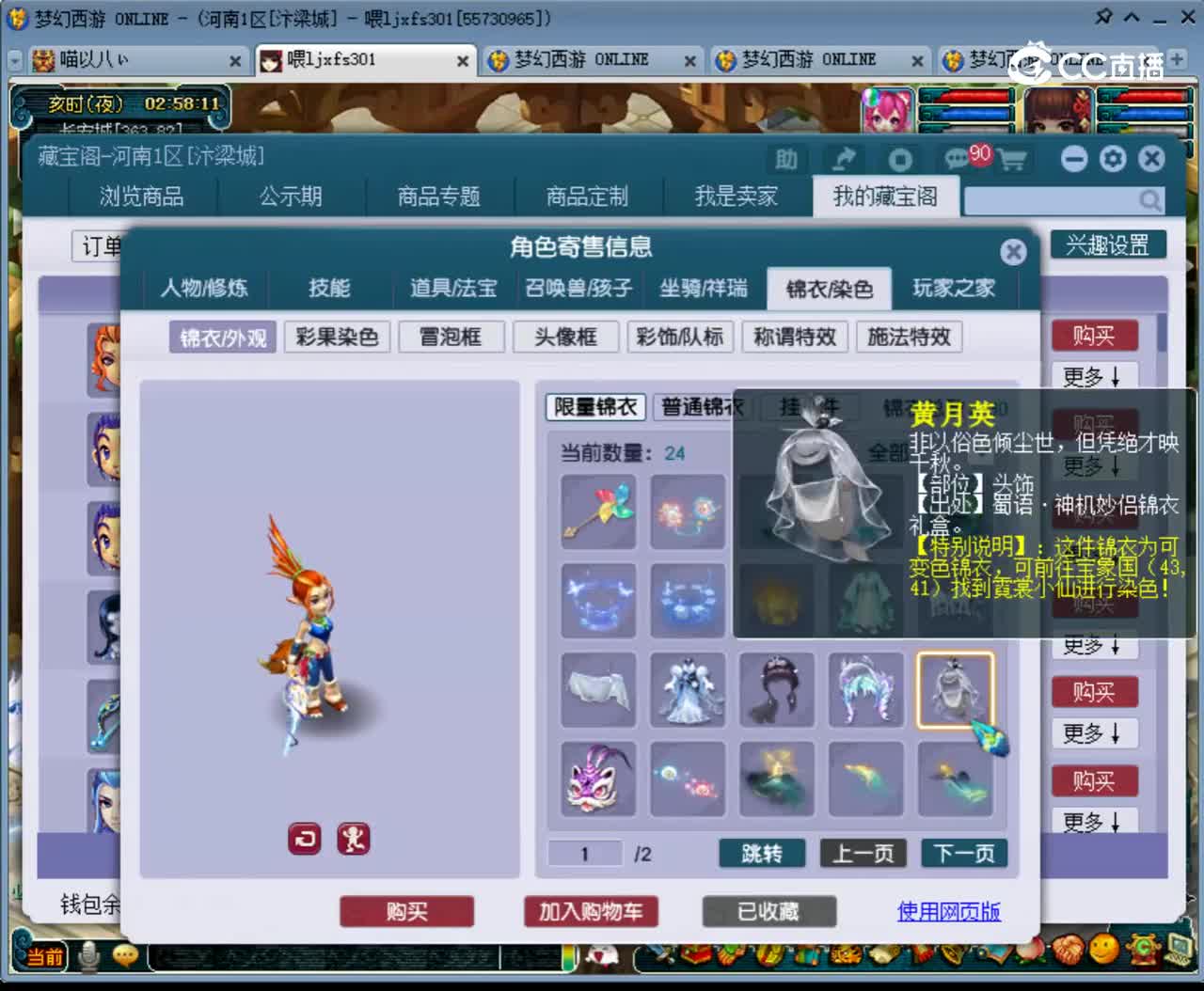Open 公示期 navigation tab
Viewport: 1204px width, 991px height.
coord(291,197)
